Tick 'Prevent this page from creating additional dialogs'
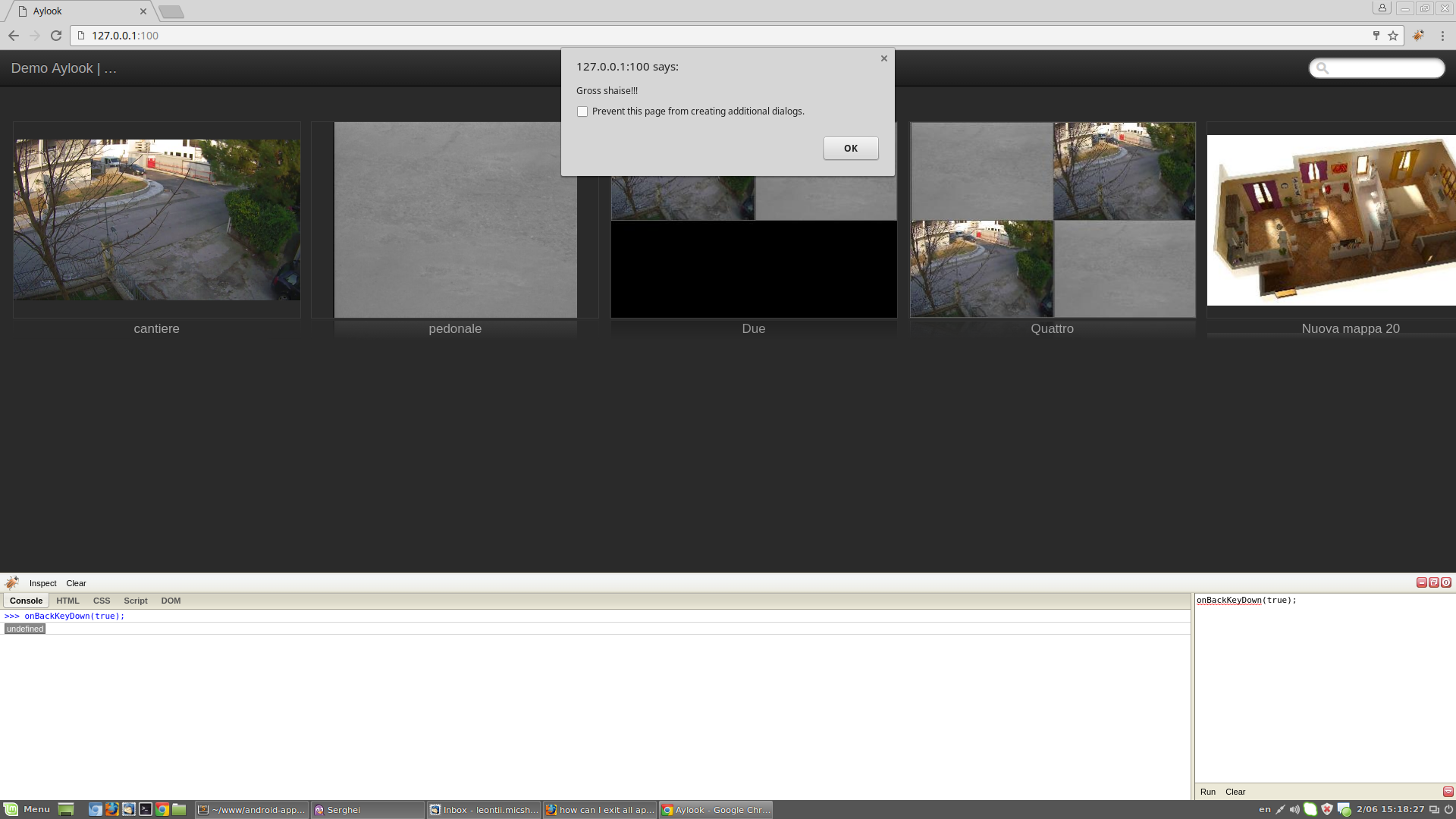Image resolution: width=1456 pixels, height=819 pixels. click(x=582, y=111)
